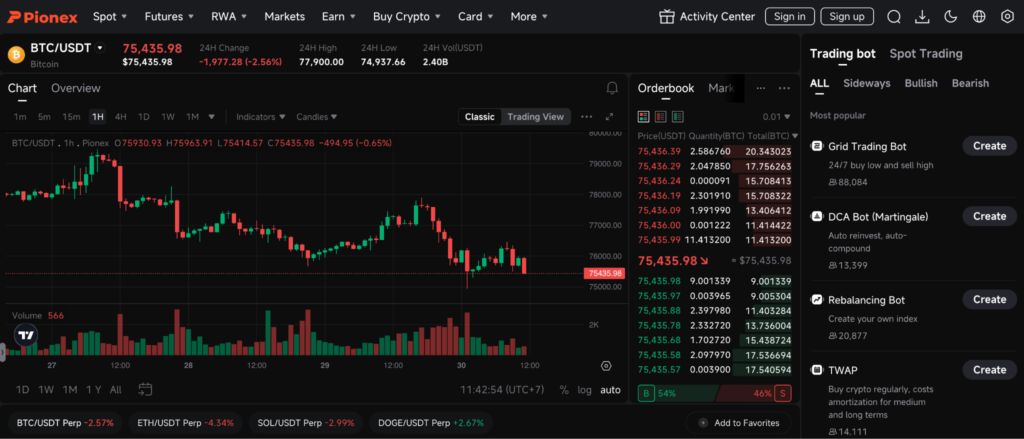Click the Sign up button

pos(846,17)
